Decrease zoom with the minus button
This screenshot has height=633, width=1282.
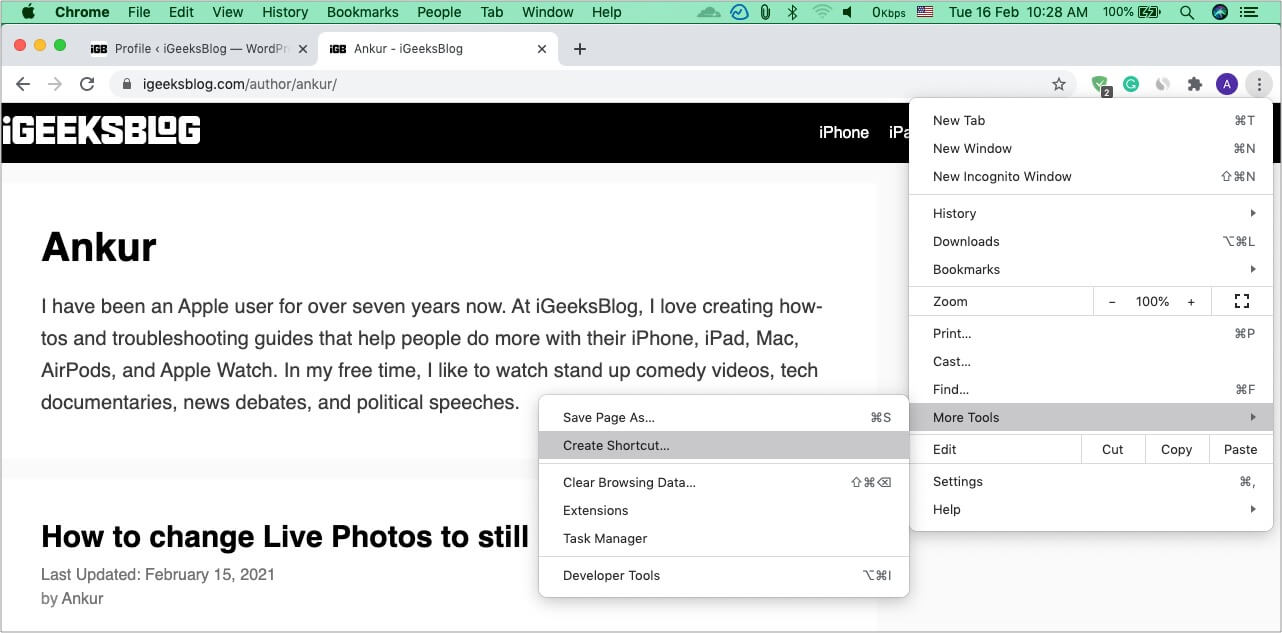click(1112, 301)
